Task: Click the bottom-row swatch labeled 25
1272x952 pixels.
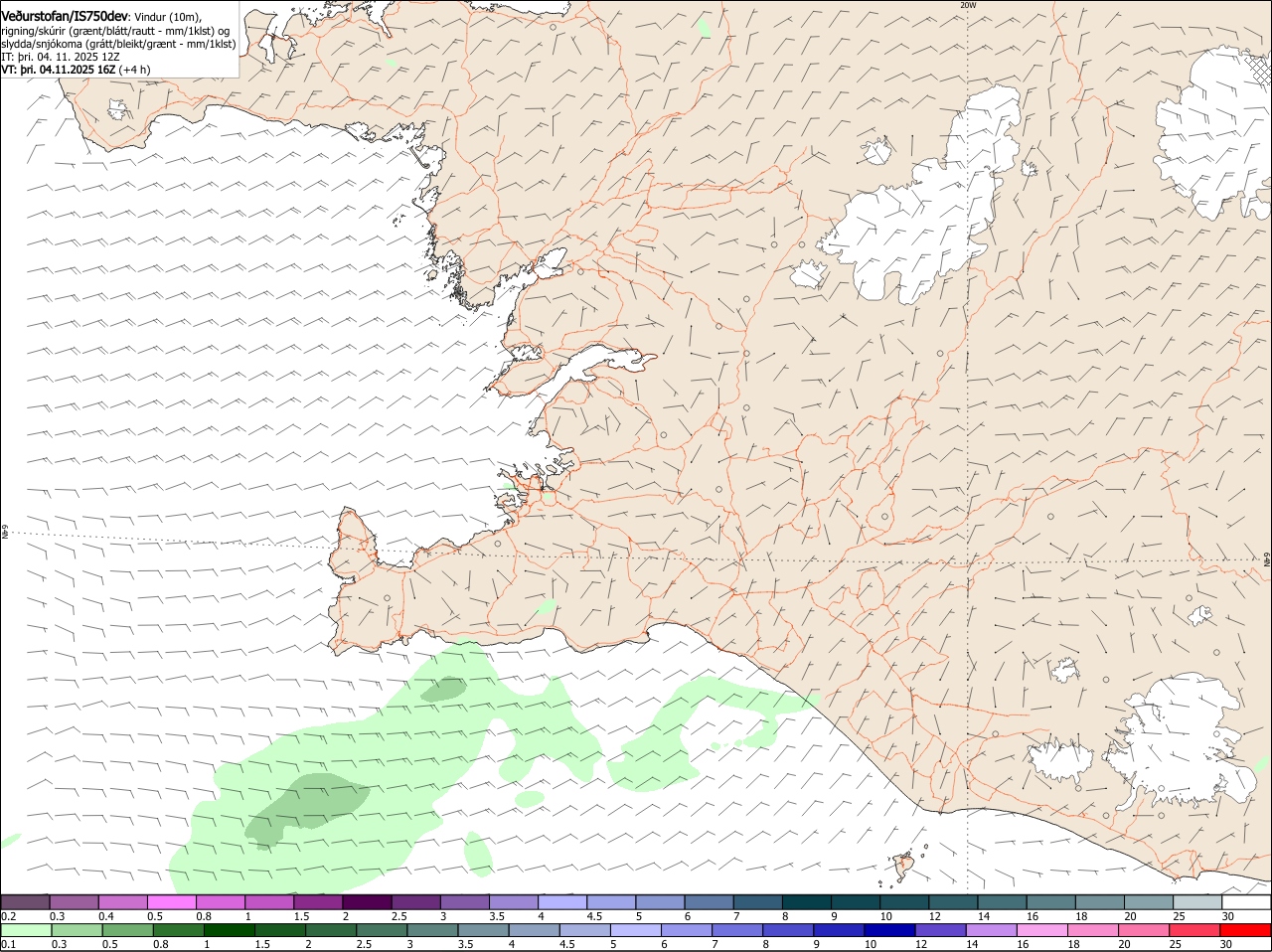Action: (x=1194, y=930)
